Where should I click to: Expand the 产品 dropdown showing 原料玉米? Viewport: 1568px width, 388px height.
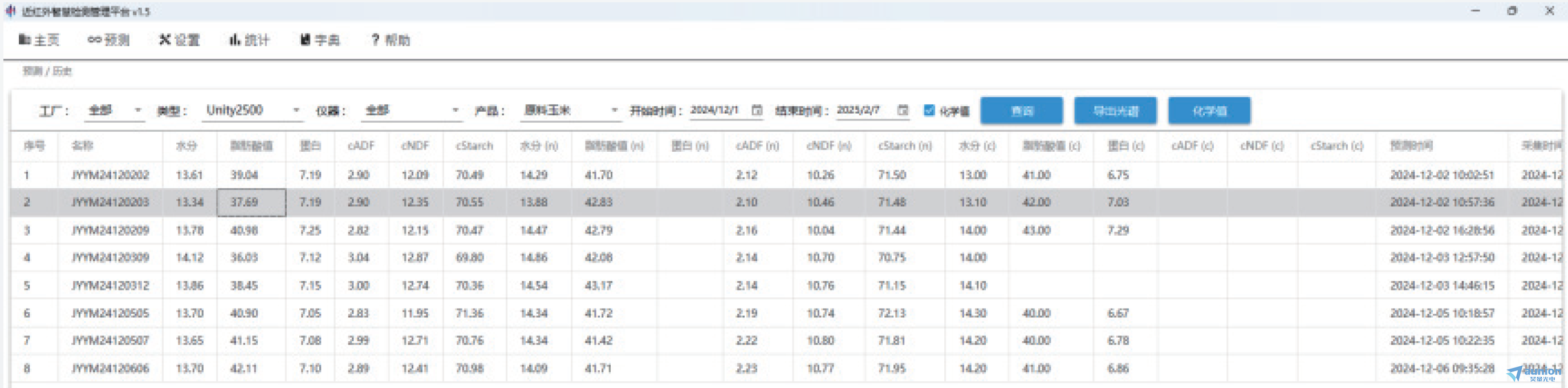[570, 110]
